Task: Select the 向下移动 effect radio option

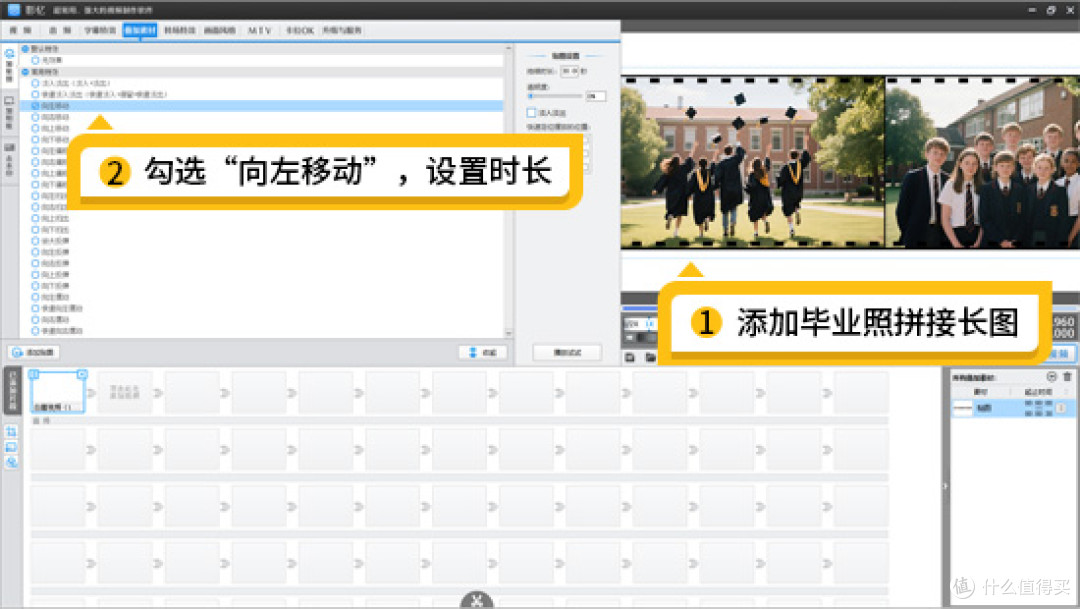Action: pos(35,140)
